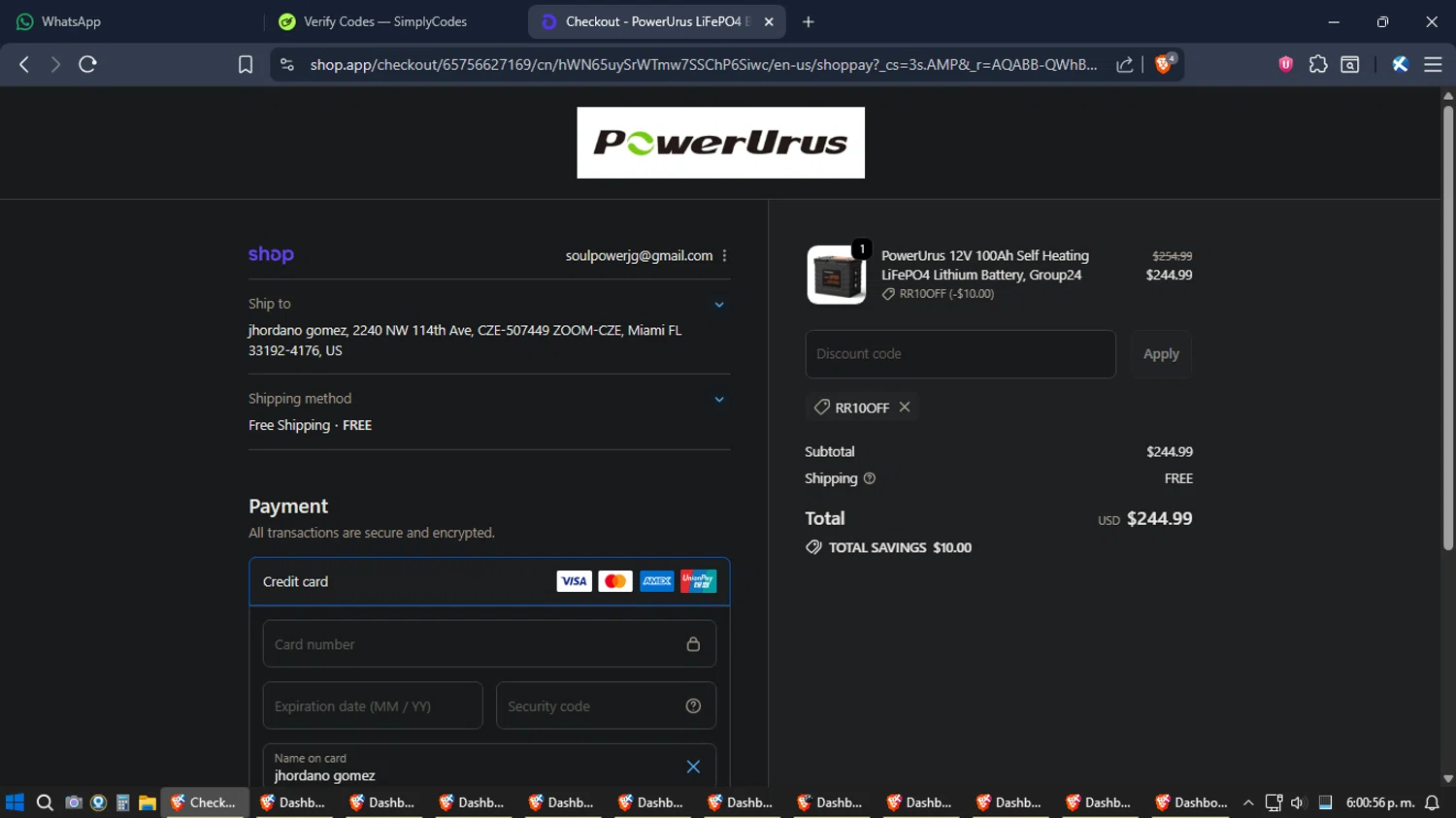Switch to the WhatsApp tab
Viewport: 1456px width, 818px height.
(x=131, y=21)
